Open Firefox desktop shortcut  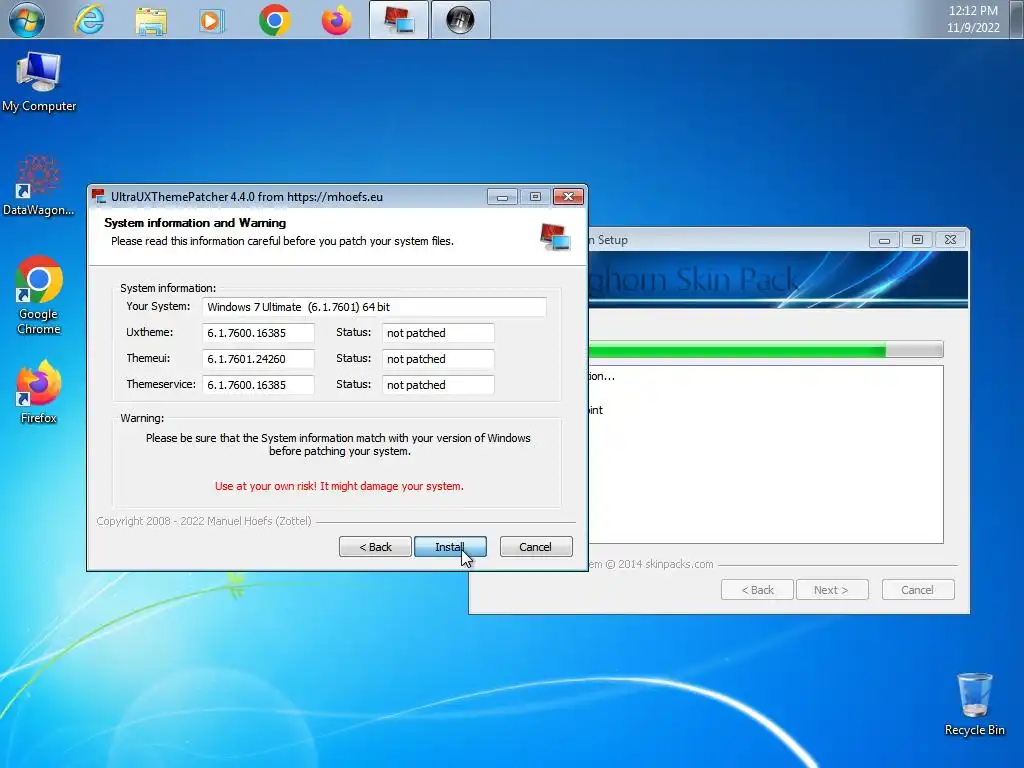39,392
